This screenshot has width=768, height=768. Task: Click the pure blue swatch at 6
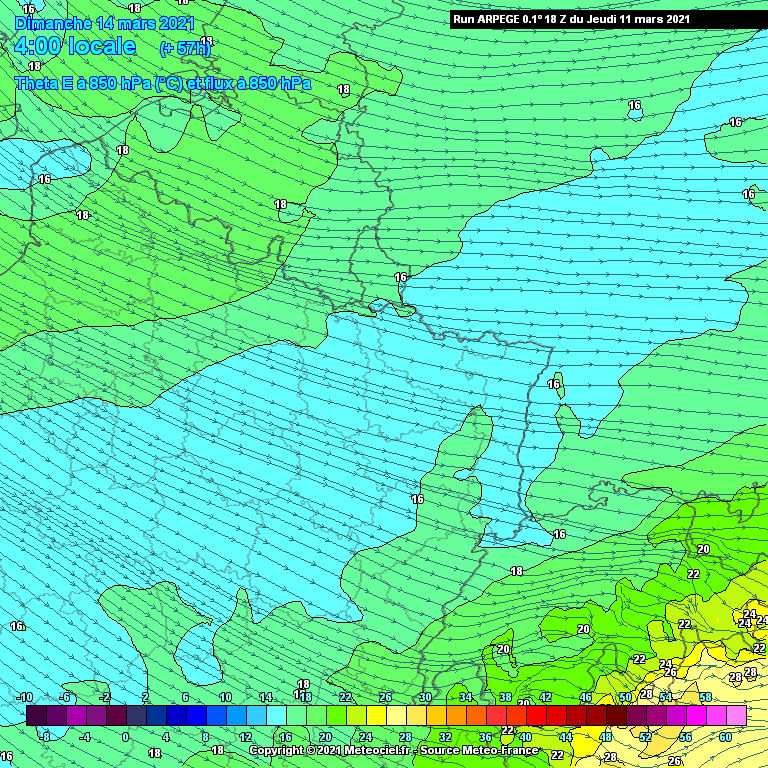tap(196, 715)
